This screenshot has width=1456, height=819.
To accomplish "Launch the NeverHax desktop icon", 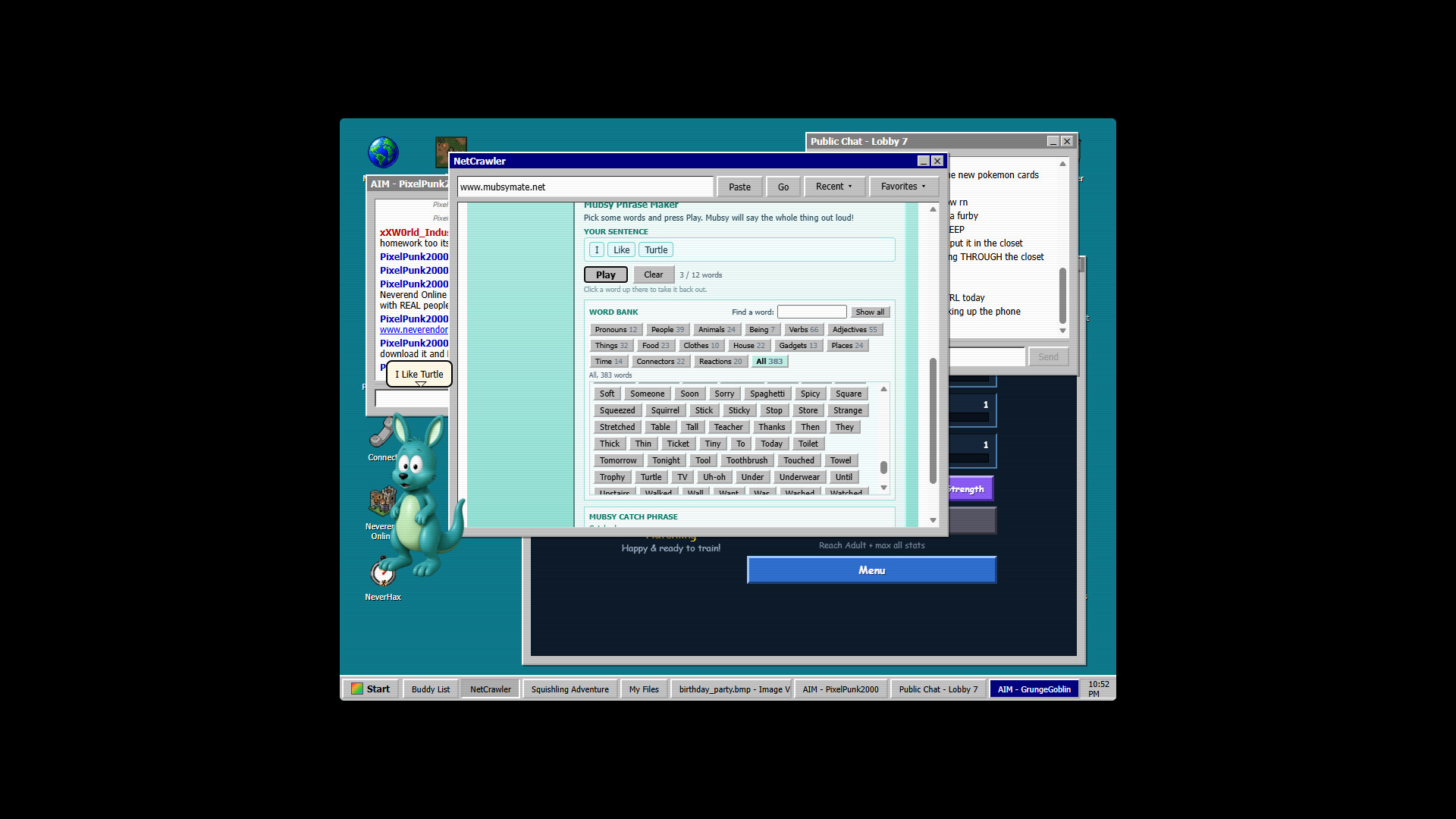I will coord(383,573).
